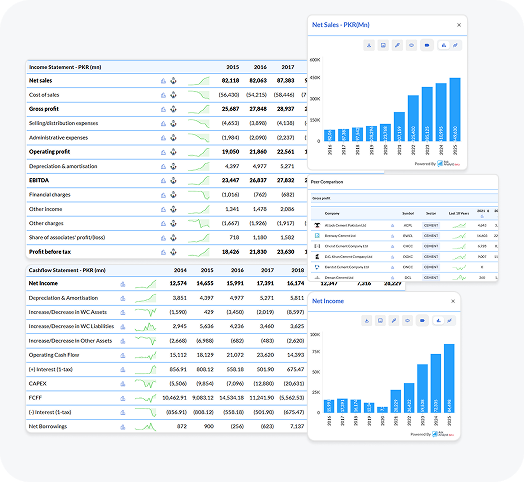The width and height of the screenshot is (524, 482).
Task: Click CEMENT sector tag in Bestway Cement row
Action: (431, 236)
